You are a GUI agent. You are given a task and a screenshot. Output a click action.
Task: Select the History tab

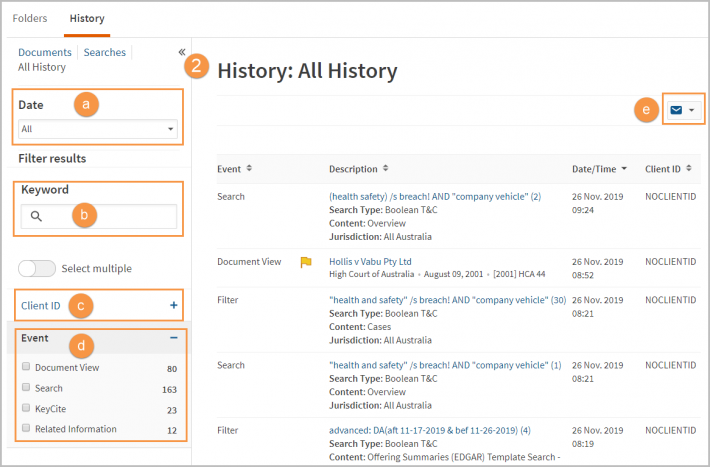click(x=87, y=19)
